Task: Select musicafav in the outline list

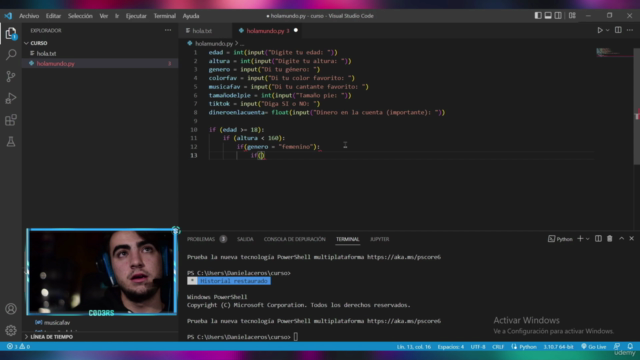Action: [x=57, y=322]
